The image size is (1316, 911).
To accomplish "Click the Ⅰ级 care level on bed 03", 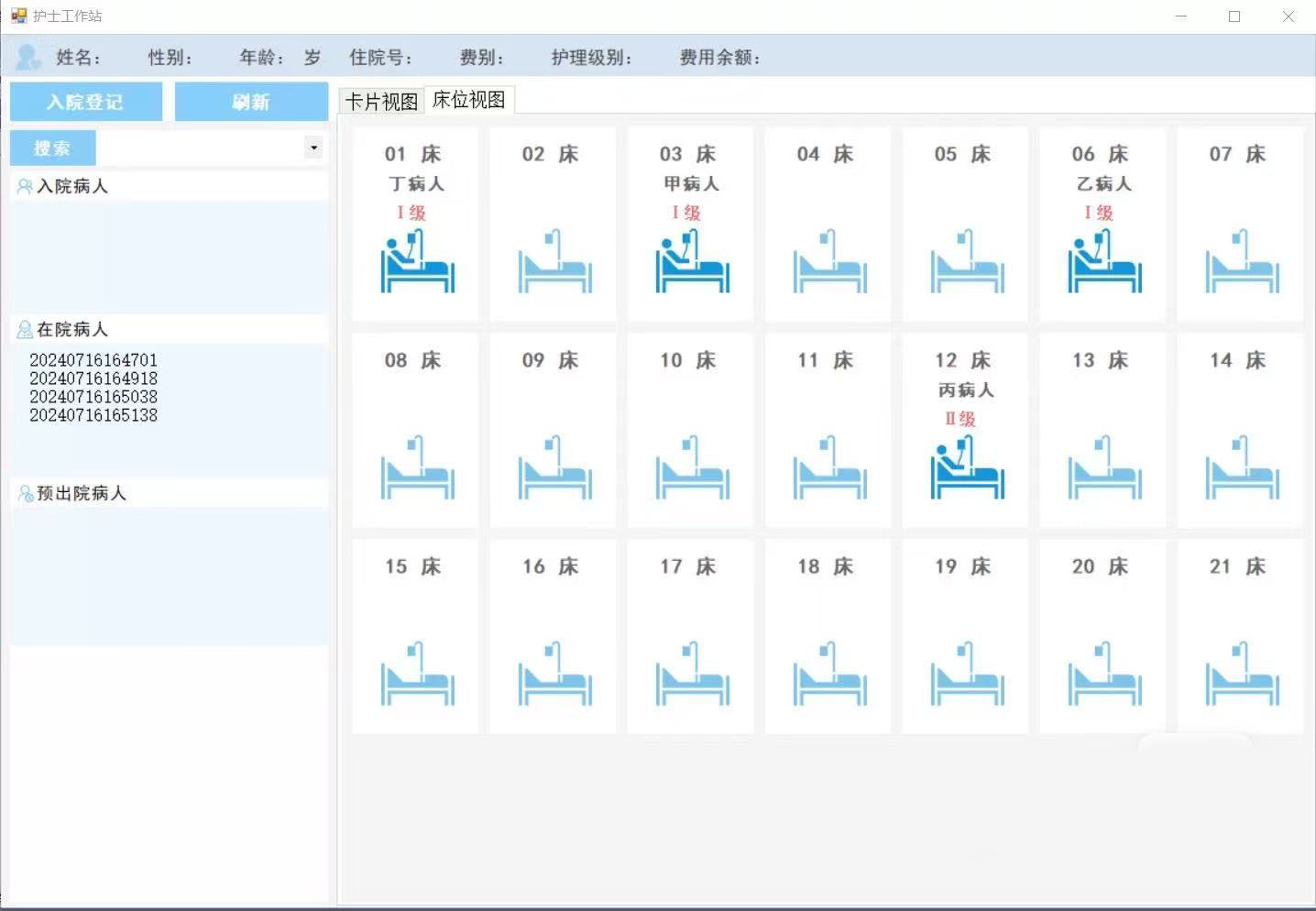I will click(685, 213).
